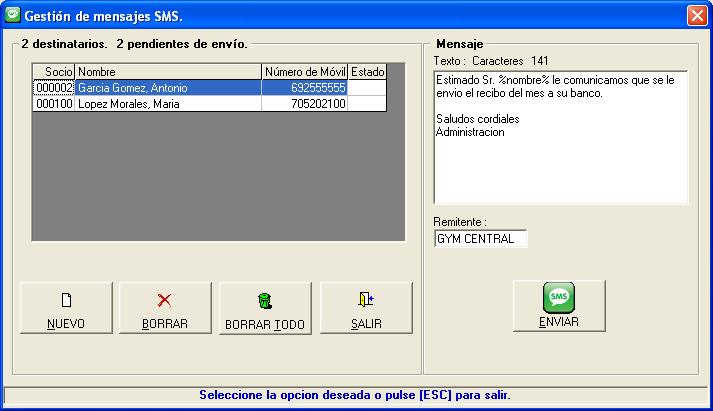Click the Remitente label
The image size is (713, 411).
point(460,222)
